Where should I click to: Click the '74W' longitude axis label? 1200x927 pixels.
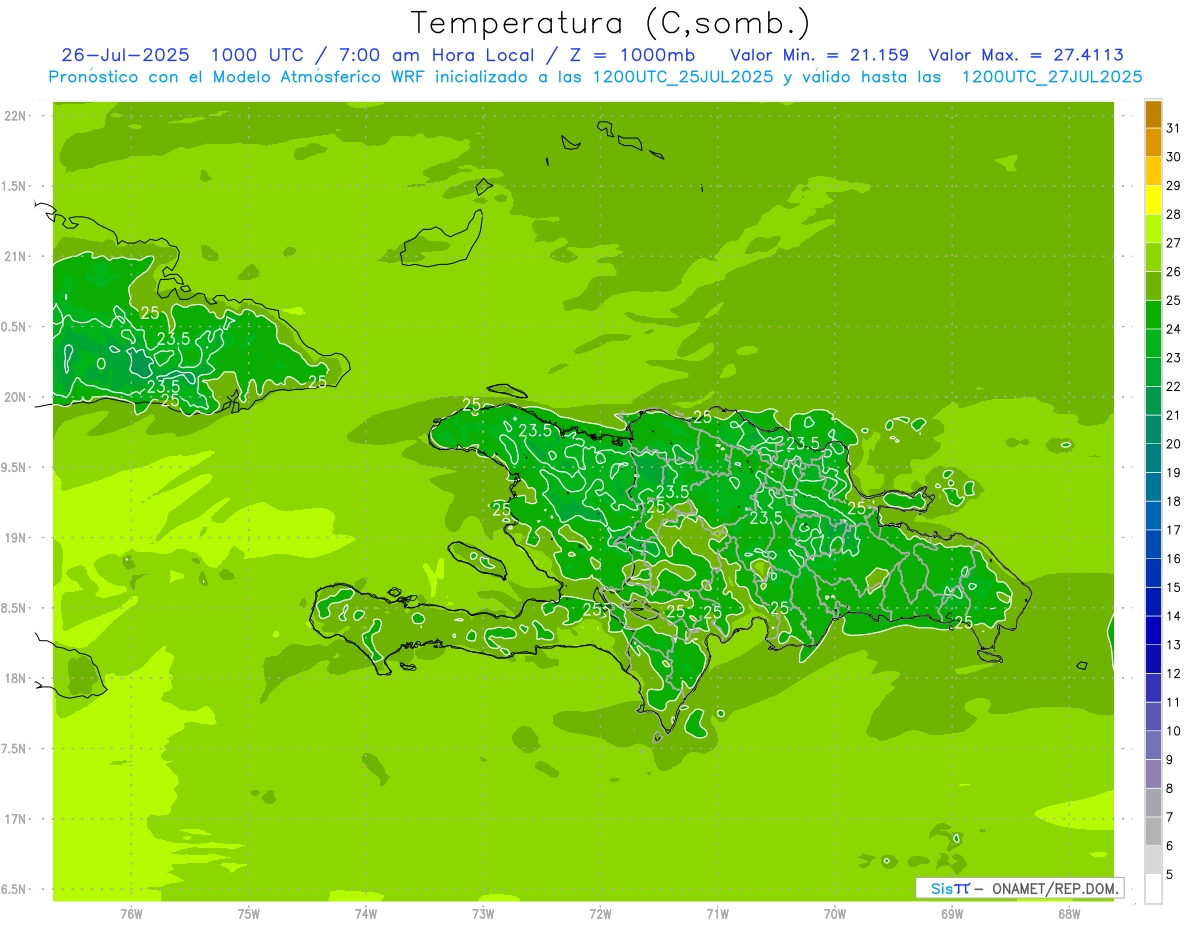coord(366,914)
